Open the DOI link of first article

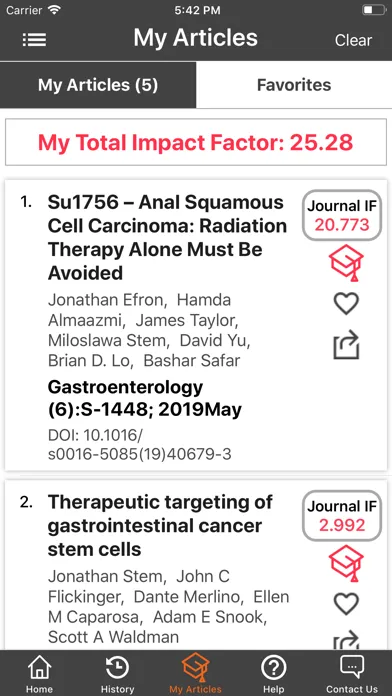click(140, 445)
